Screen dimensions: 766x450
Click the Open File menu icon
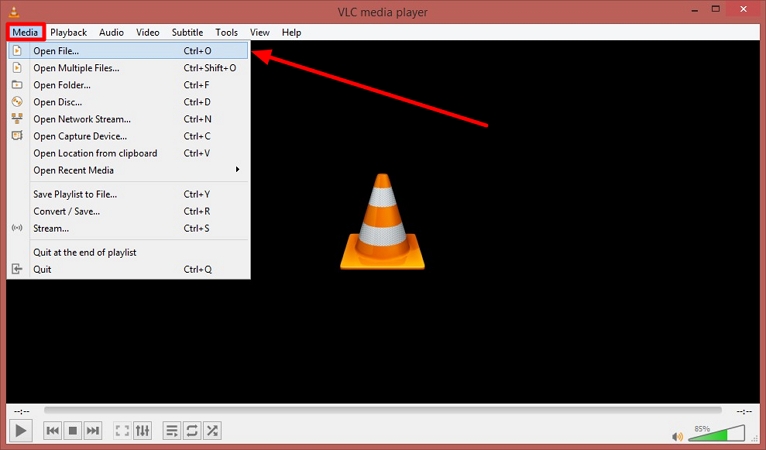coord(17,50)
